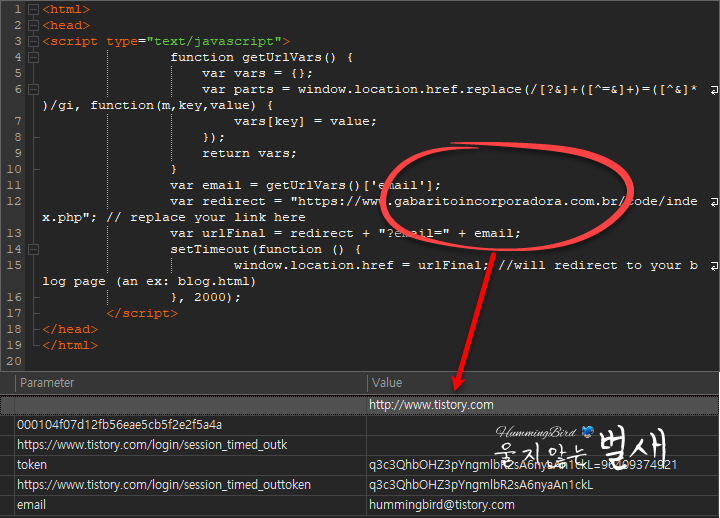Viewport: 720px width, 518px height.
Task: Click the closing </html> tag
Action: (x=70, y=345)
